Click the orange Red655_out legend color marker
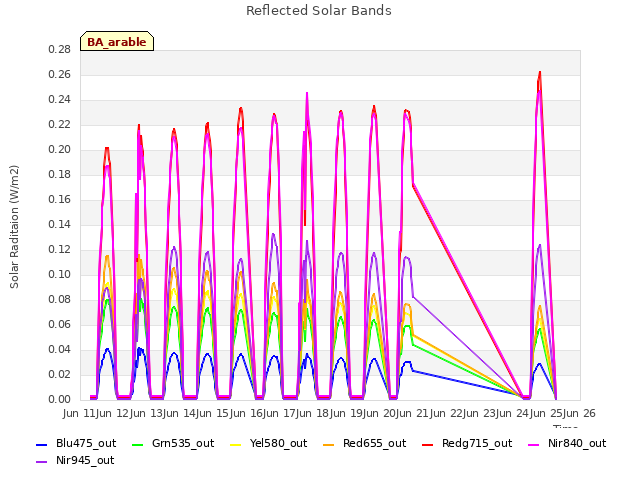 [329, 444]
